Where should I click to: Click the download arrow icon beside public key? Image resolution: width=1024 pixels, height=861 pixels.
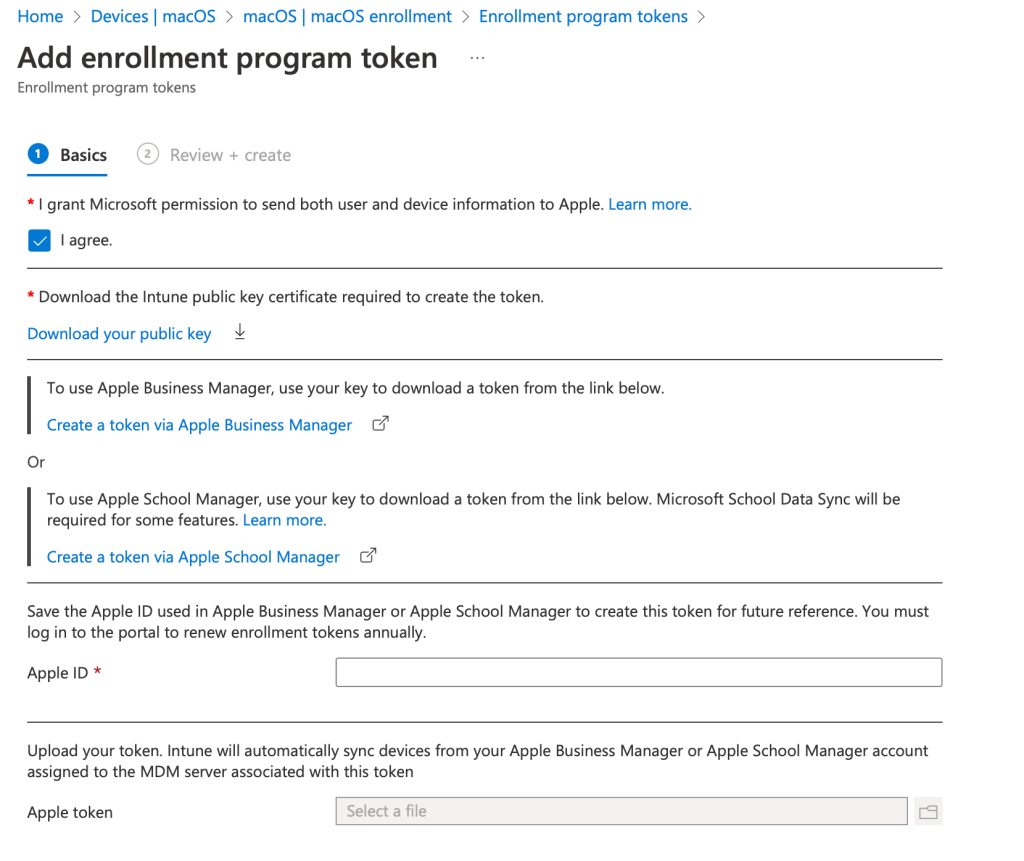(240, 333)
